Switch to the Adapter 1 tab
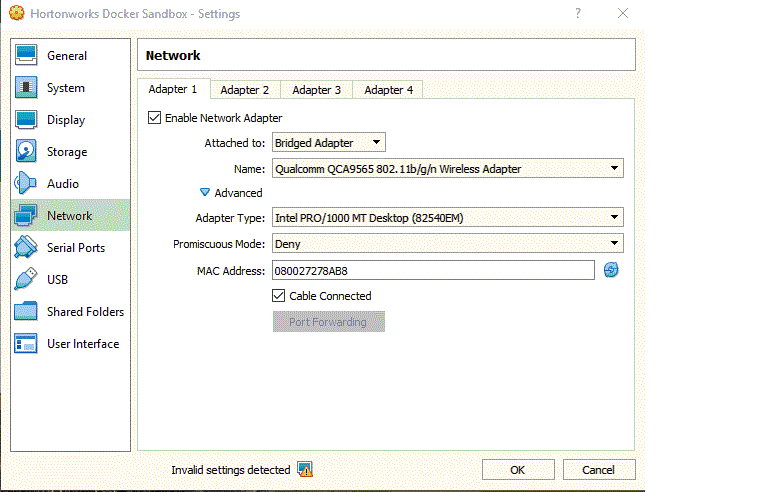Image resolution: width=768 pixels, height=492 pixels. pos(173,89)
